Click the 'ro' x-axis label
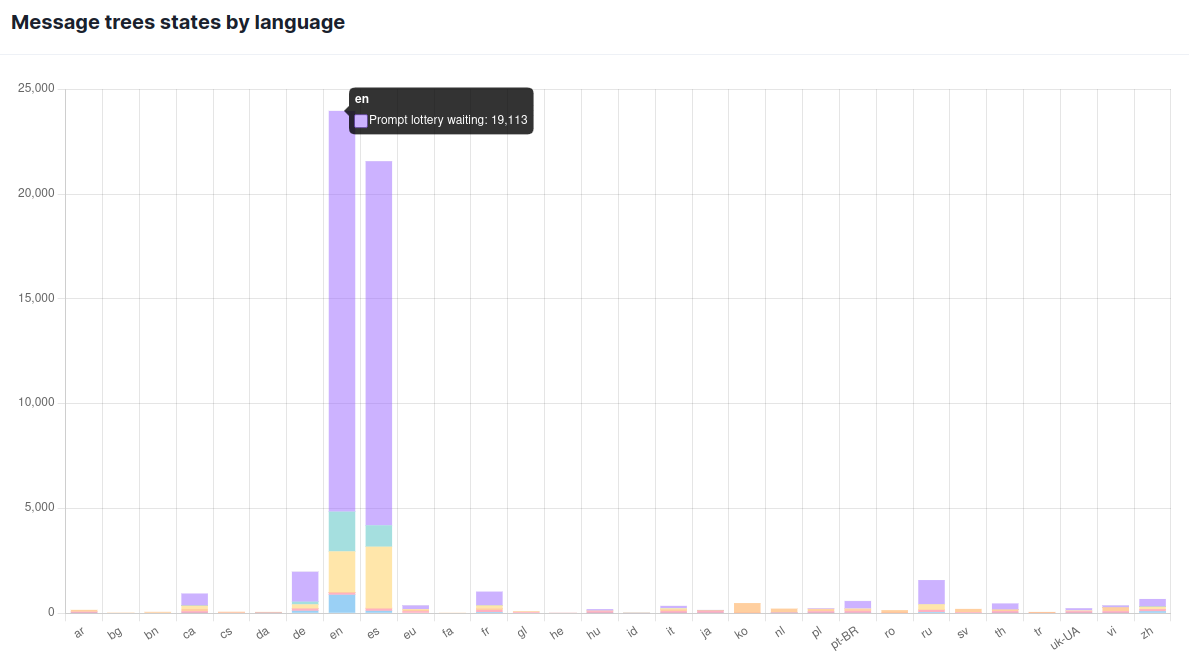Viewport: 1189px width, 656px height. [x=889, y=632]
